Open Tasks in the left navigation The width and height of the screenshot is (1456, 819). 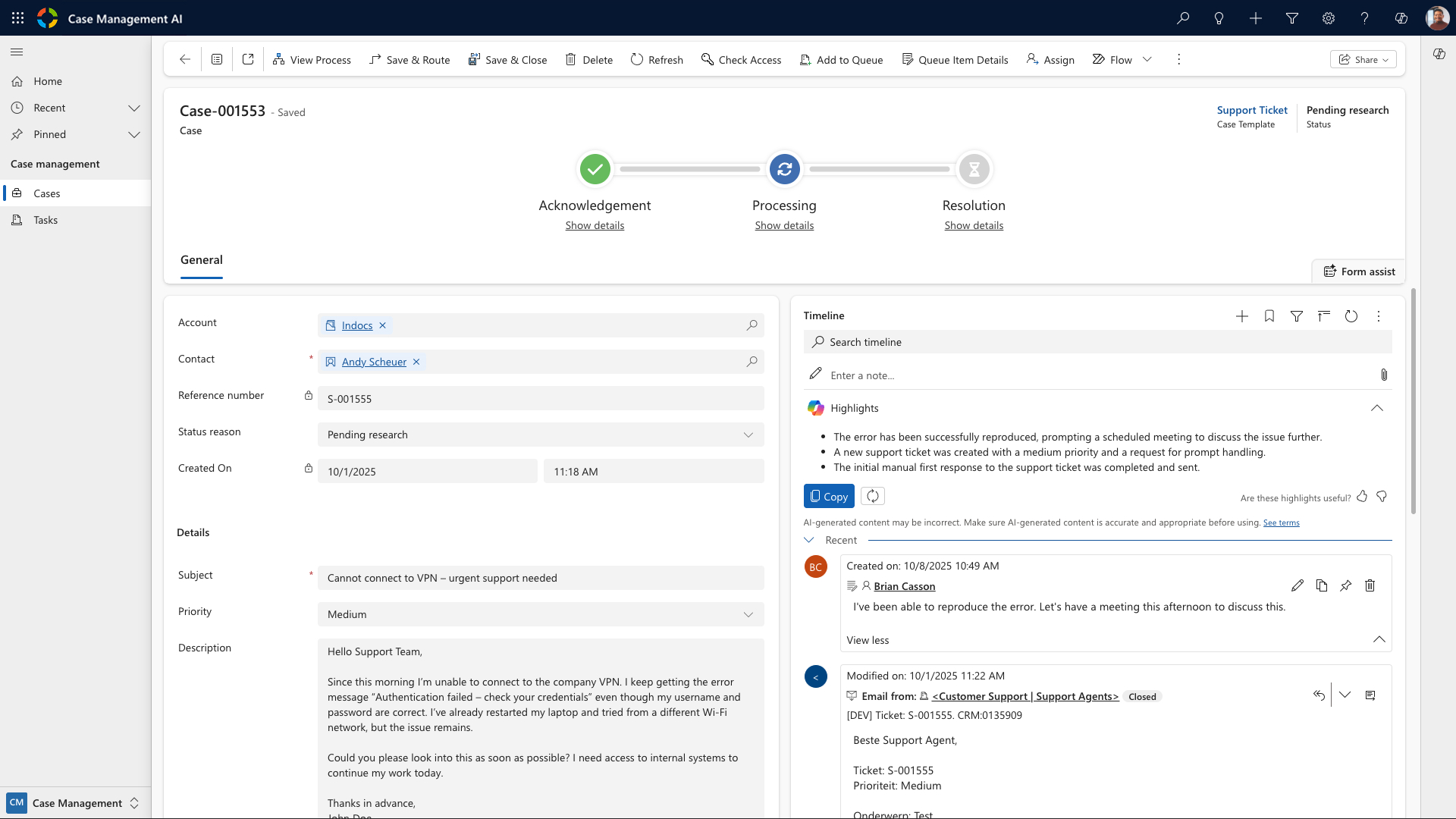pos(45,220)
